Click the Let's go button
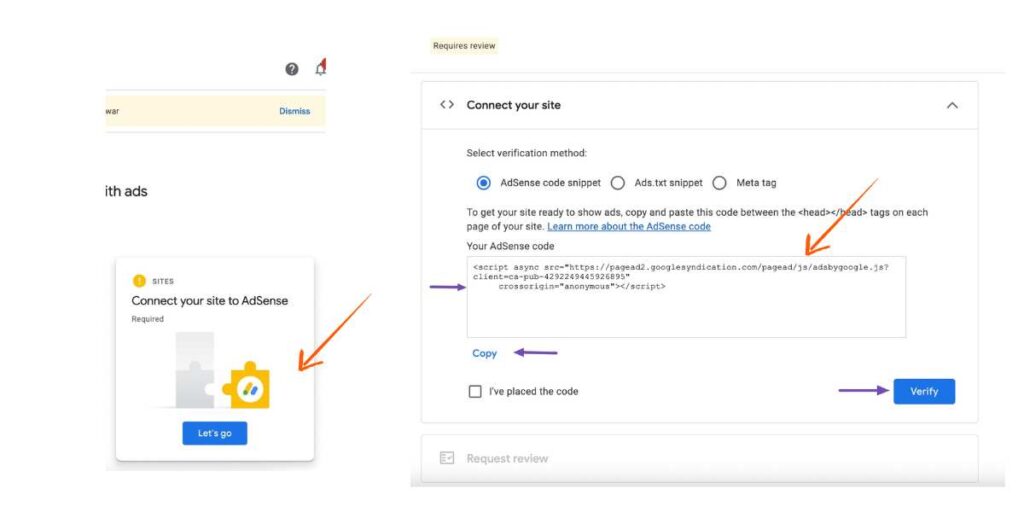1024x512 pixels. [x=215, y=434]
